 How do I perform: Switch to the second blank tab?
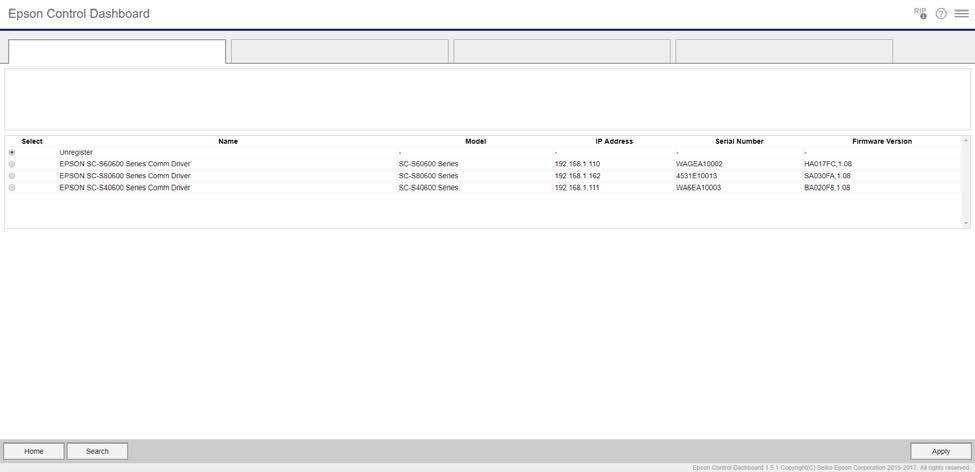[x=339, y=52]
